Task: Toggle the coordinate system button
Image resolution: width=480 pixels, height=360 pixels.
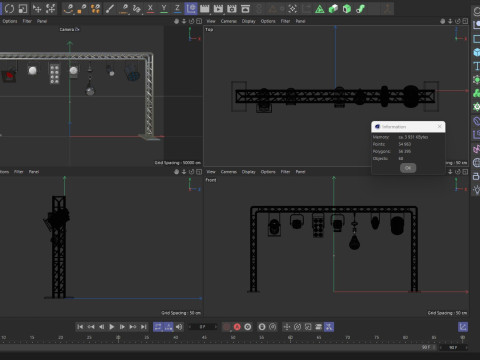Action: click(191, 9)
